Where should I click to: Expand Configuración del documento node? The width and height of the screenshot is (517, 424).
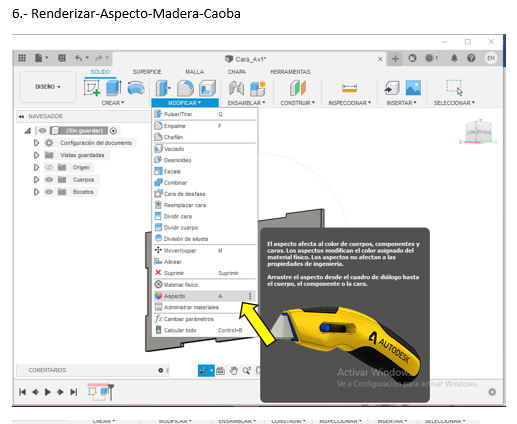coord(36,143)
